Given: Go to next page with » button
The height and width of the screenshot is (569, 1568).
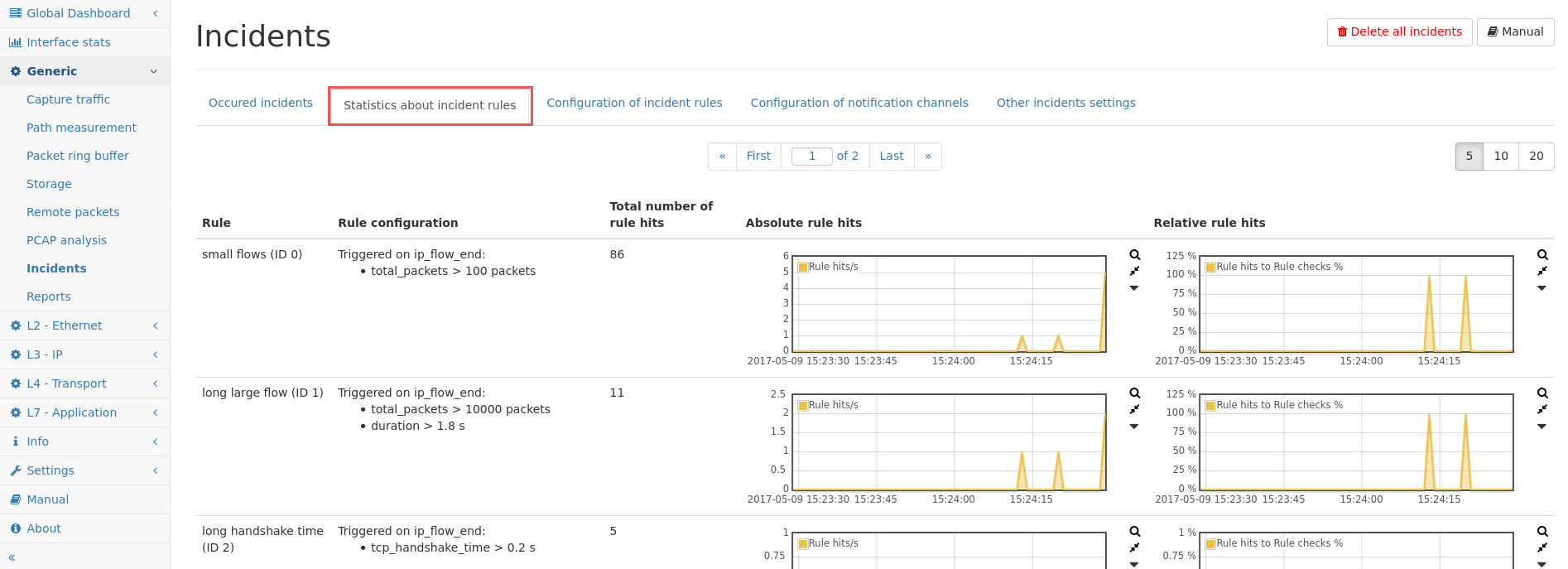Looking at the screenshot, I should [928, 156].
